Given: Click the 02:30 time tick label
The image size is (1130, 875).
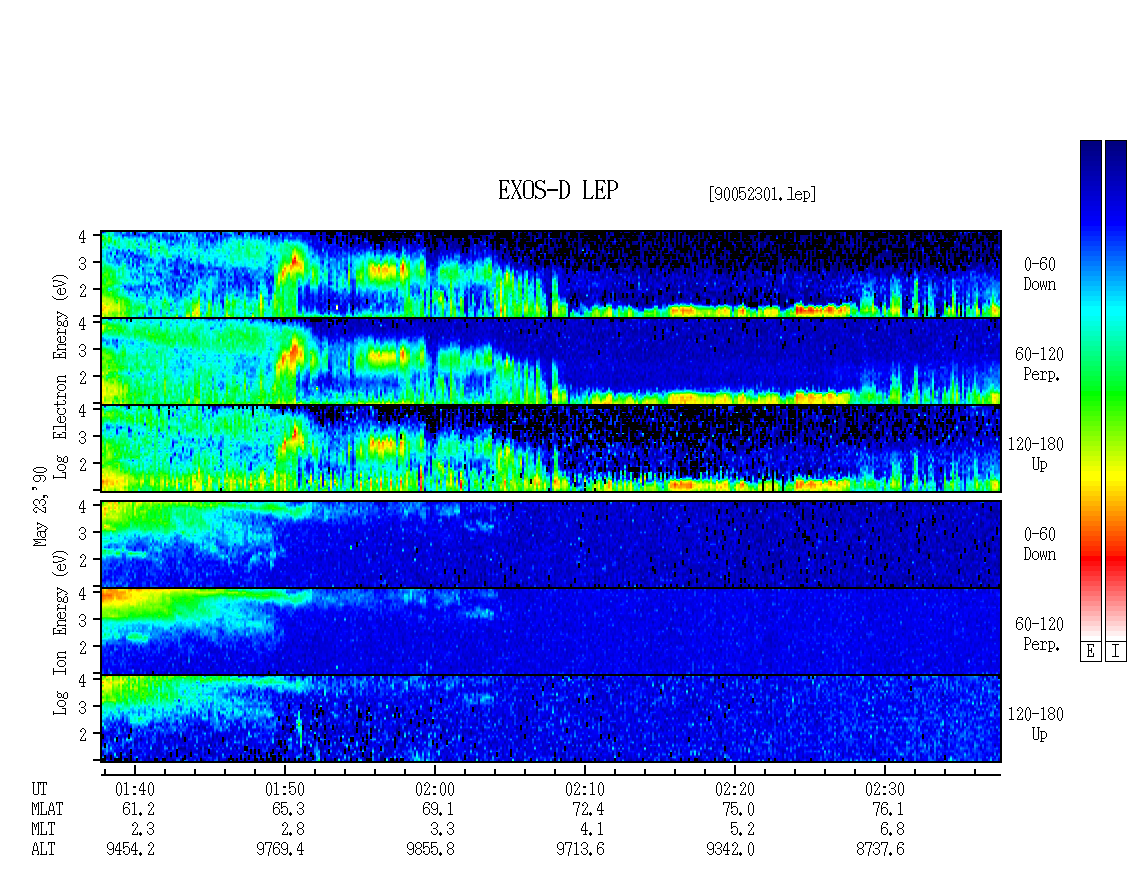Looking at the screenshot, I should 884,789.
